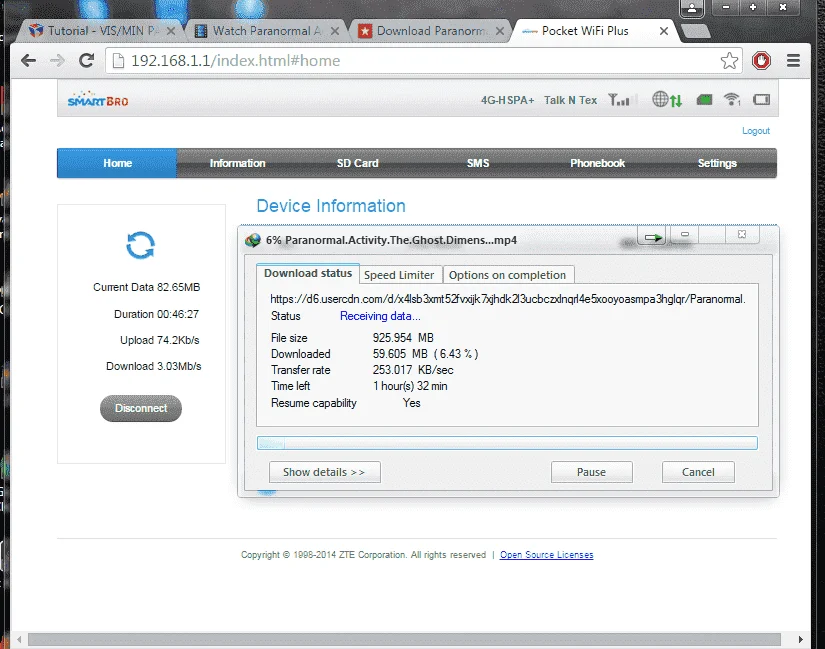825x649 pixels.
Task: Open the SMS menu item
Action: 478,163
